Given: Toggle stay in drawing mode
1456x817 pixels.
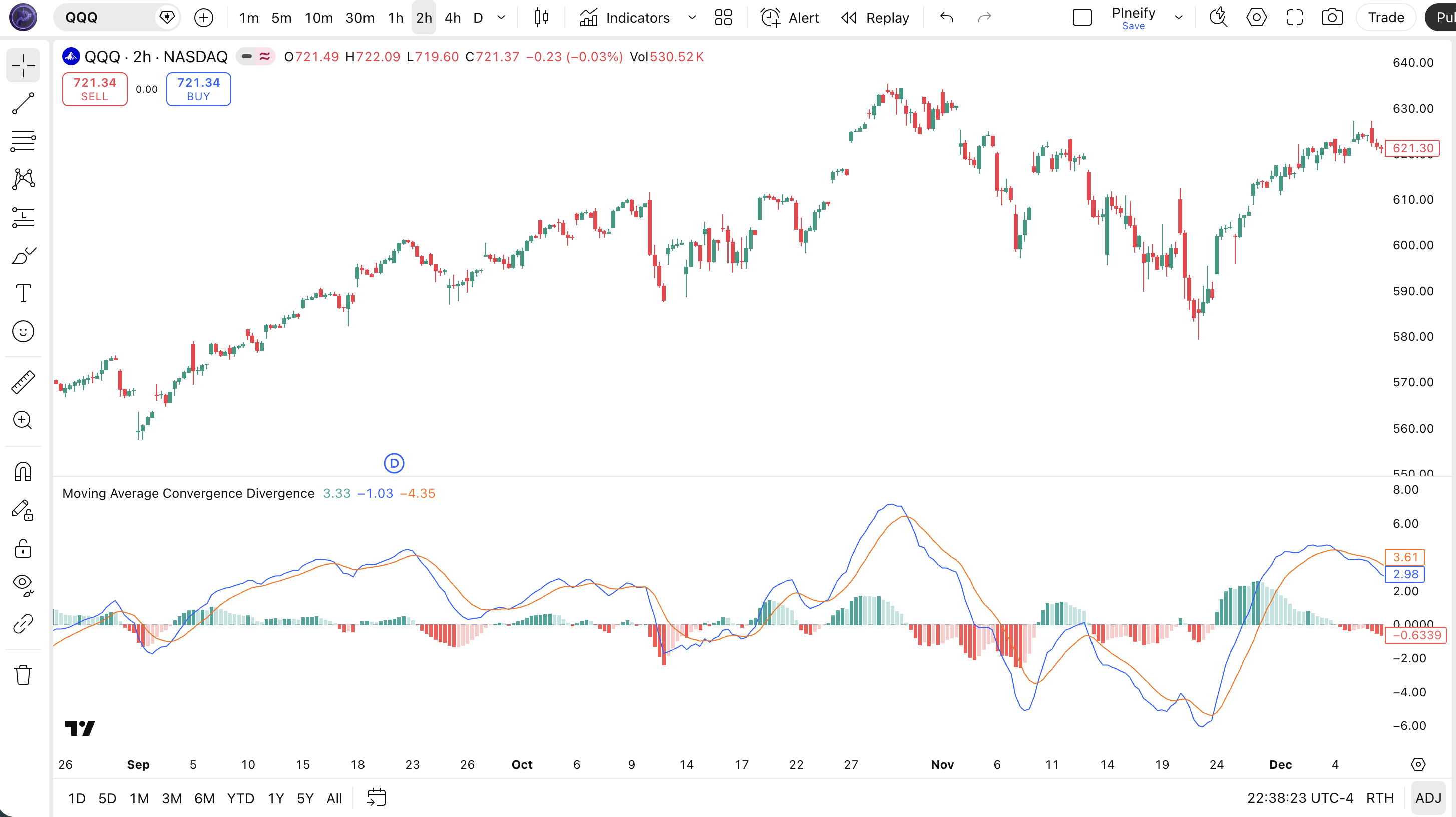Looking at the screenshot, I should 23,510.
